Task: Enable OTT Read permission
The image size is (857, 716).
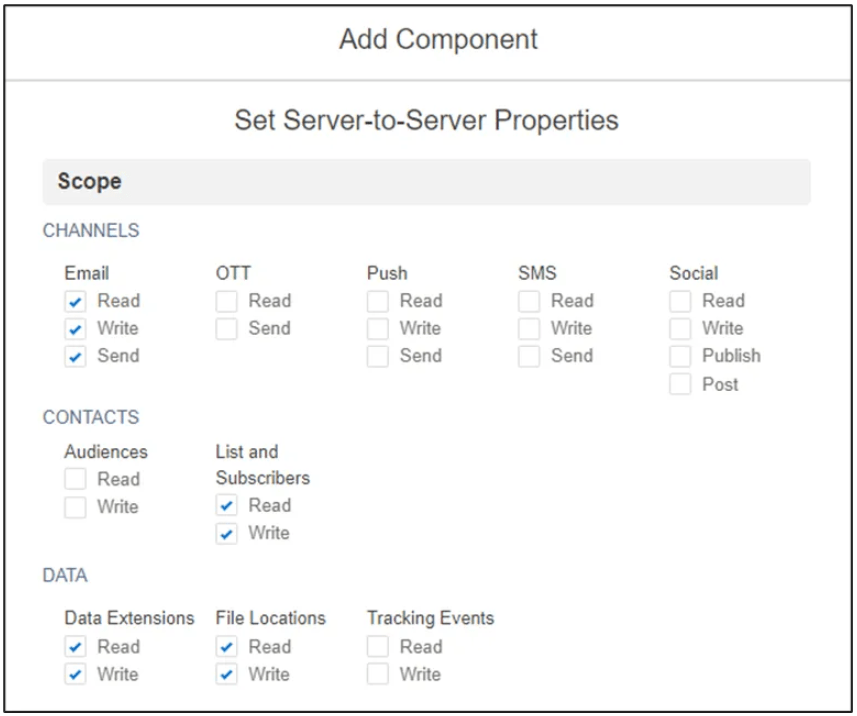Action: coord(227,301)
